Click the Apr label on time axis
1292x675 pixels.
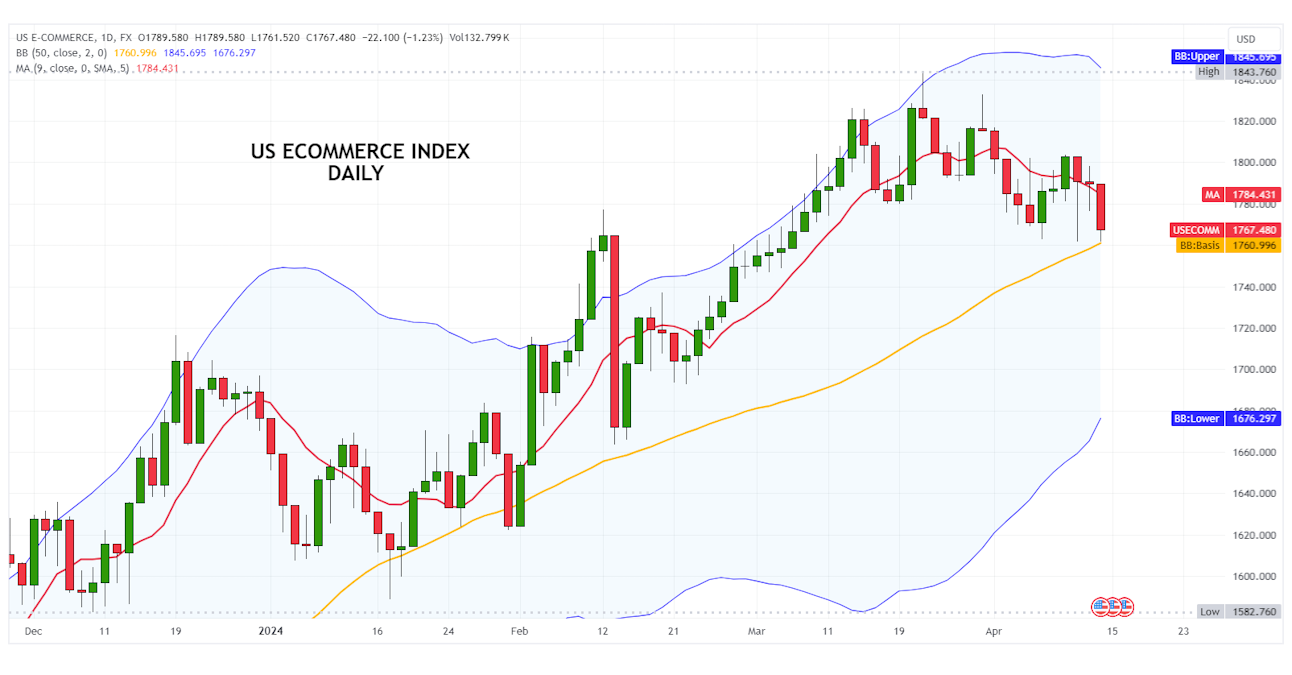(993, 632)
